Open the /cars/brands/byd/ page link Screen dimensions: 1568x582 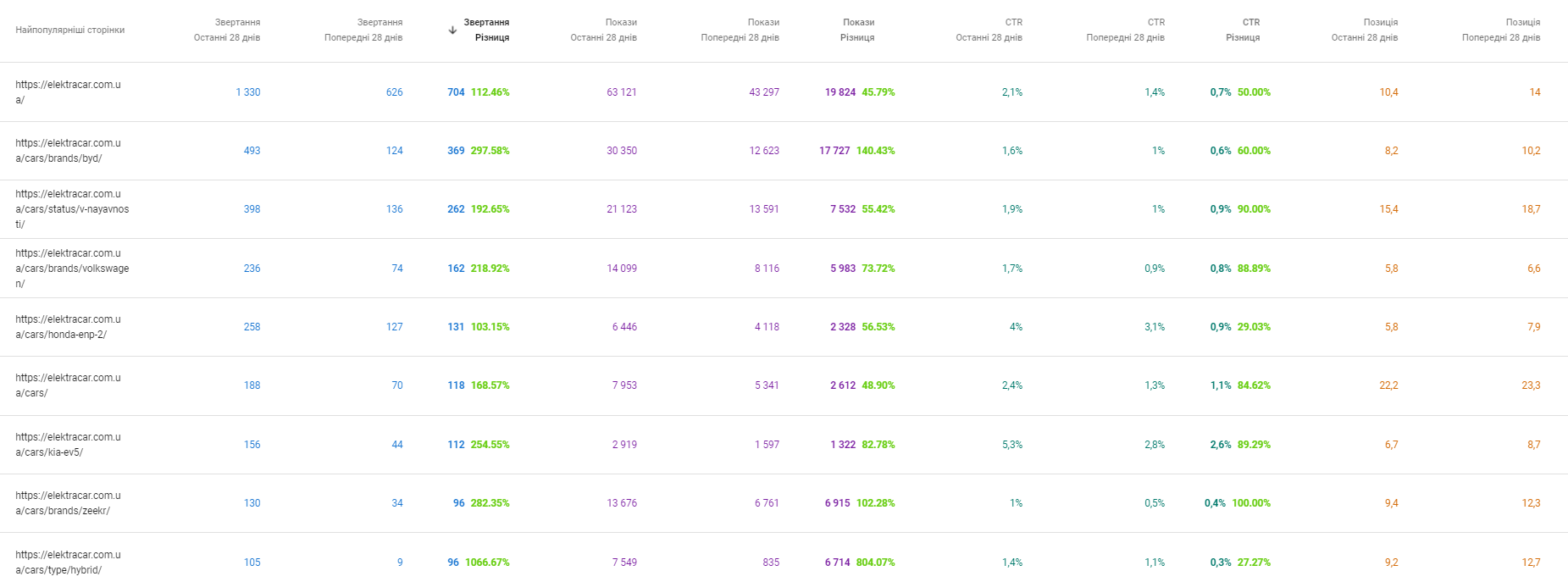coord(68,151)
